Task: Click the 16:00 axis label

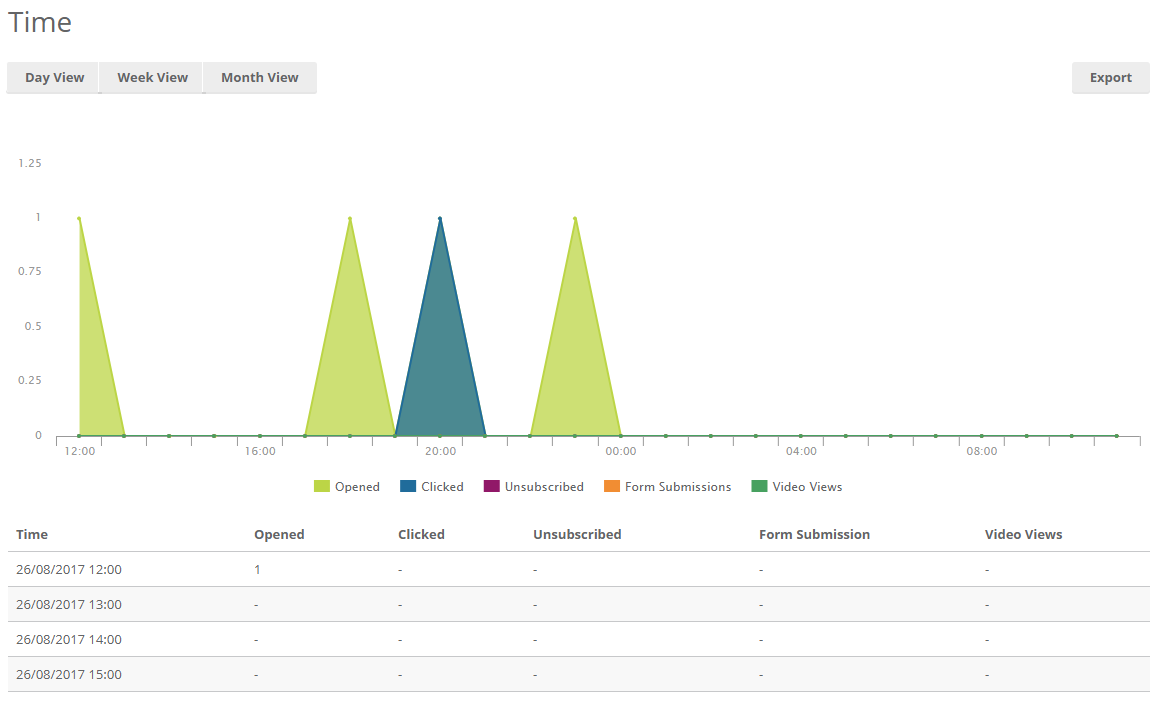Action: (x=260, y=452)
